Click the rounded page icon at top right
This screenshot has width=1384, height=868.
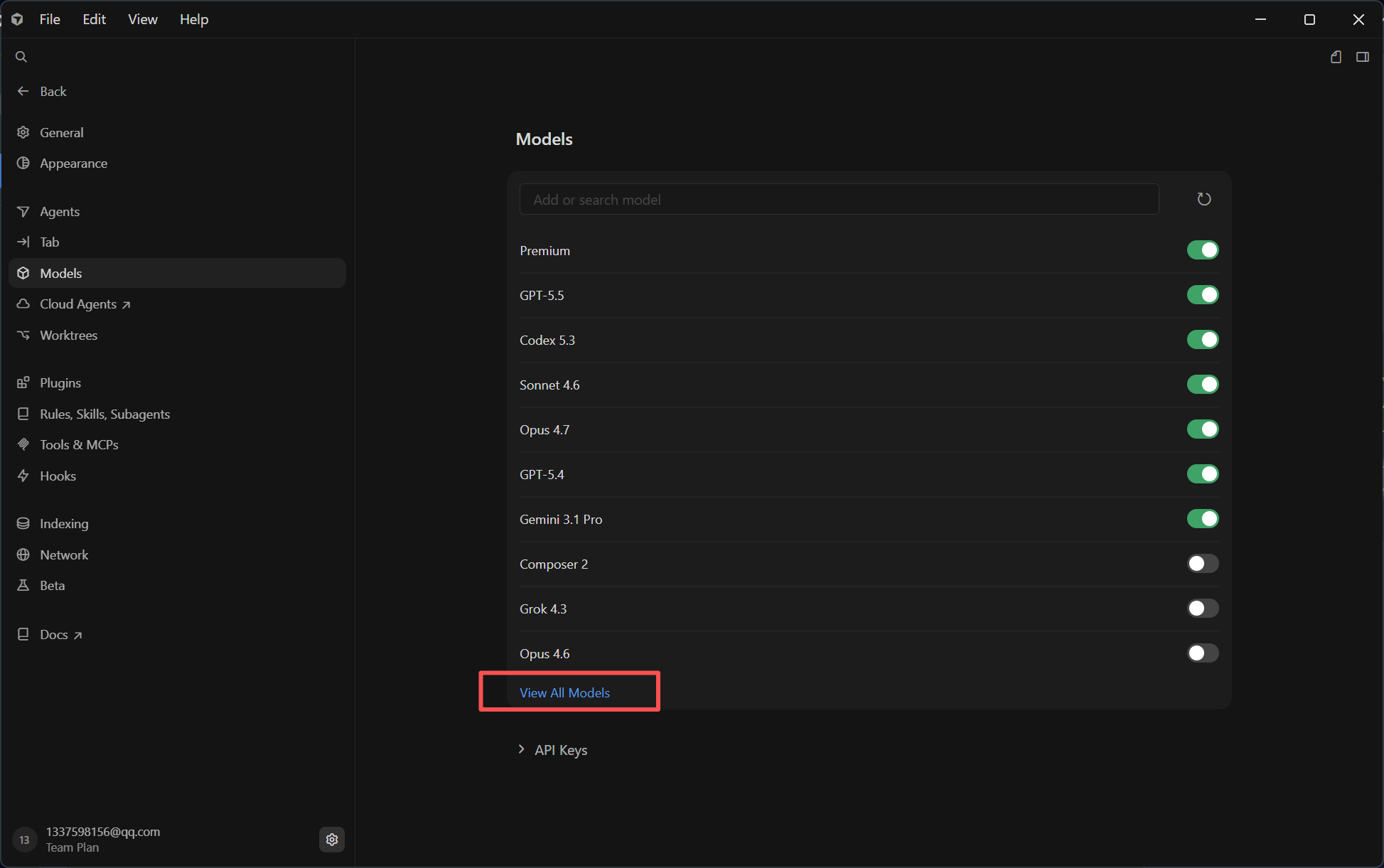coord(1336,57)
